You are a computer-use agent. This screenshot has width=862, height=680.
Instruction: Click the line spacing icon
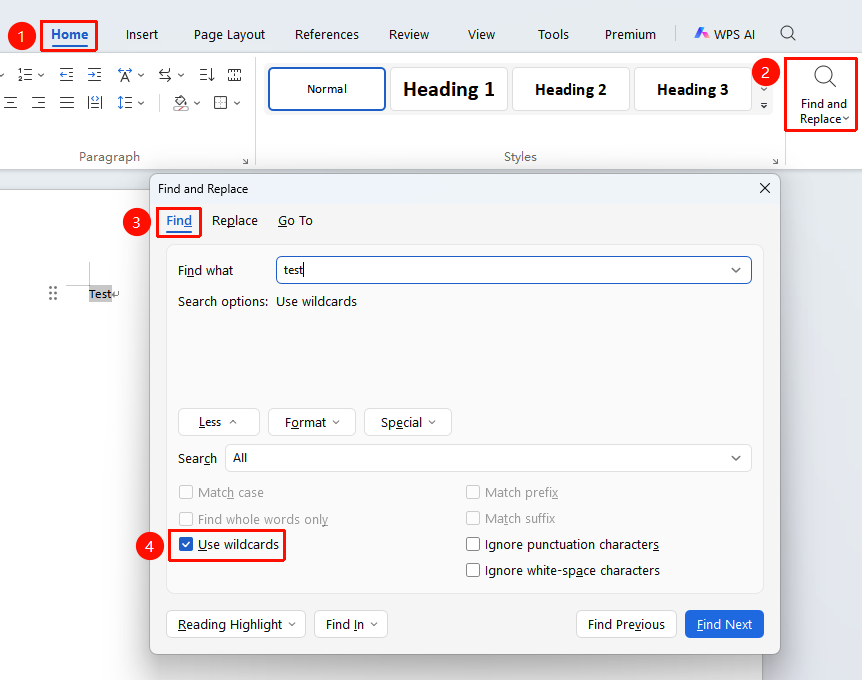point(125,103)
